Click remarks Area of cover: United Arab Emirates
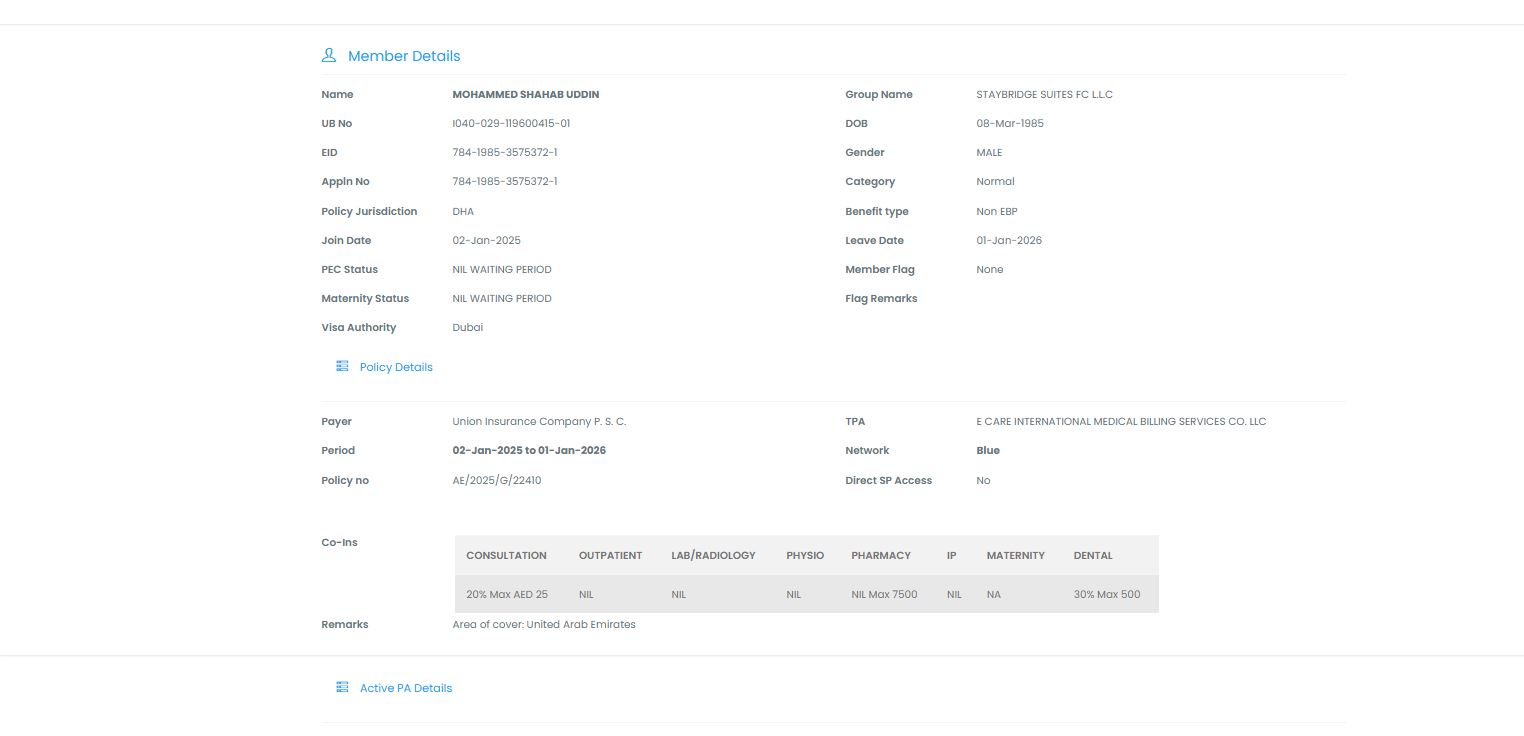The image size is (1524, 736). 544,624
